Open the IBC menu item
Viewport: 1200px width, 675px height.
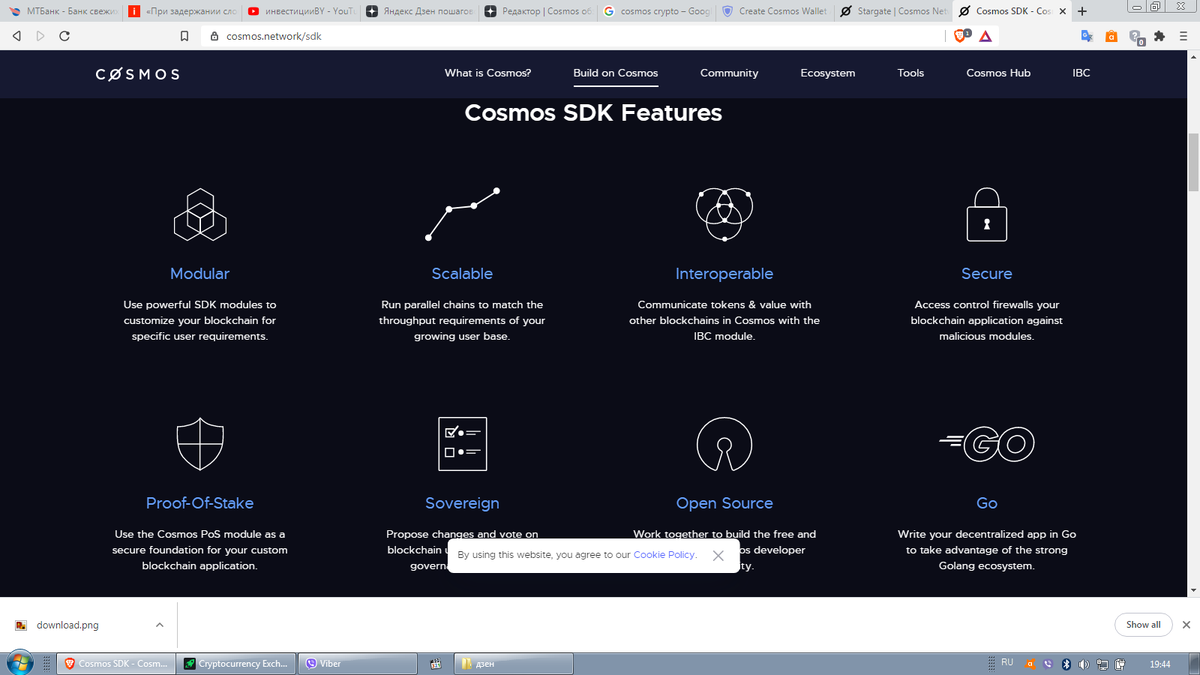(x=1081, y=73)
